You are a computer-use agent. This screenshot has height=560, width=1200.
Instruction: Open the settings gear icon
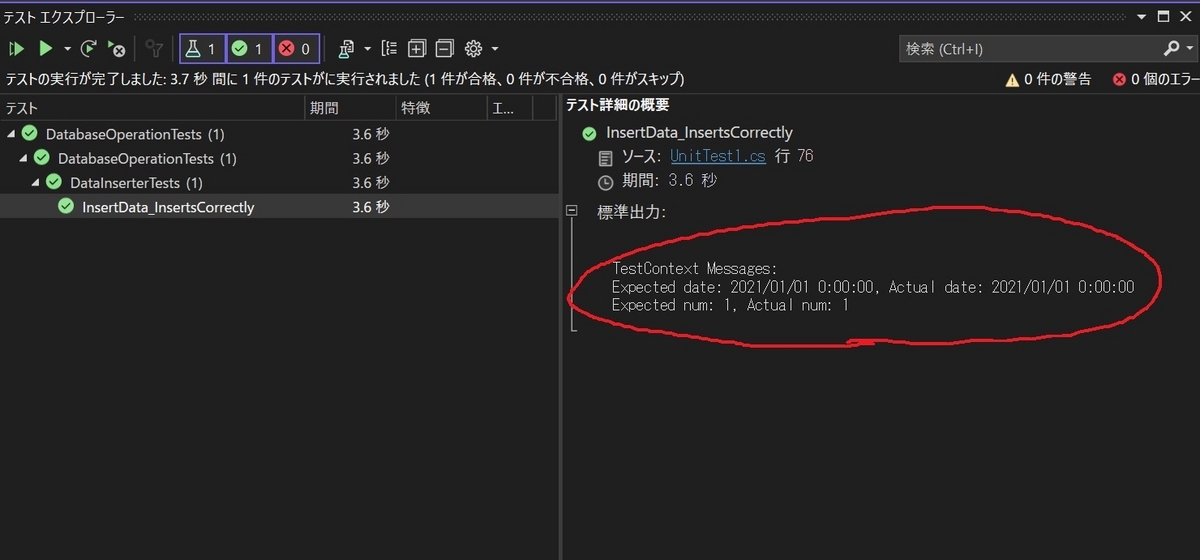(474, 48)
